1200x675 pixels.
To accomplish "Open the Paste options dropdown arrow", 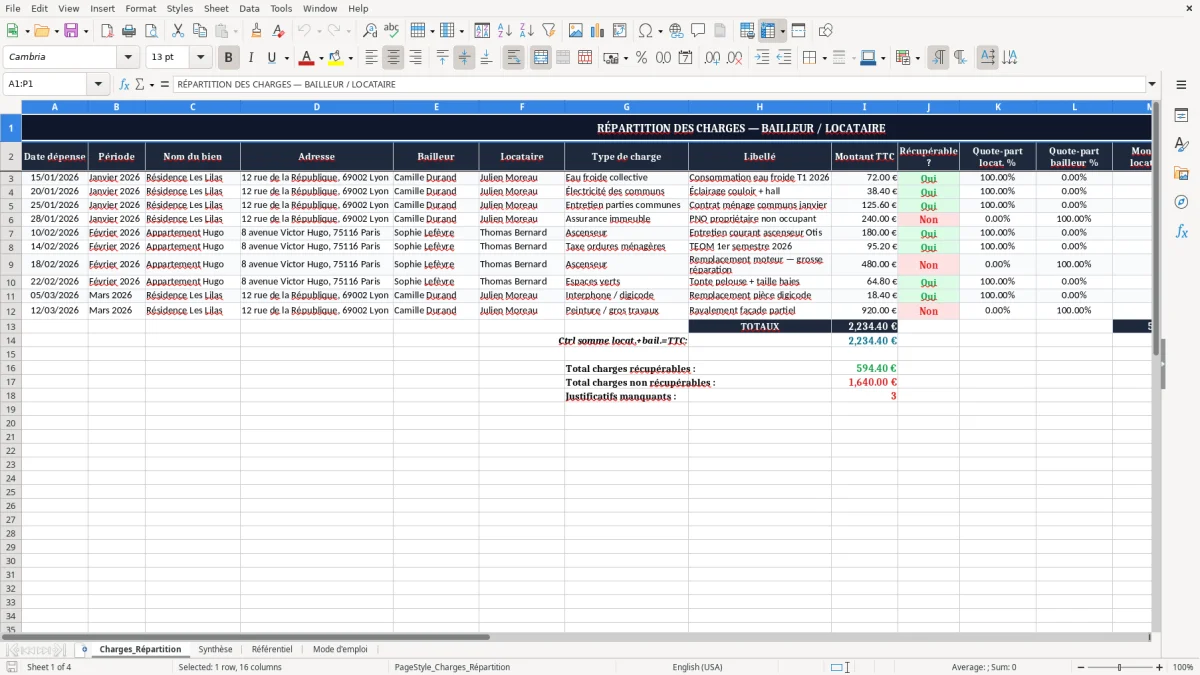I will click(235, 31).
